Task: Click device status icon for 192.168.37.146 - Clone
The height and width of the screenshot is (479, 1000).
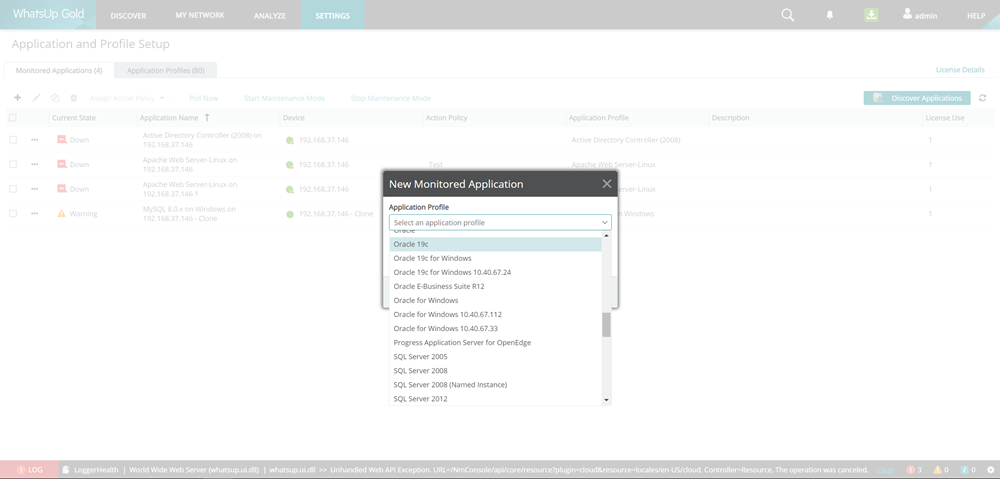Action: coord(290,214)
